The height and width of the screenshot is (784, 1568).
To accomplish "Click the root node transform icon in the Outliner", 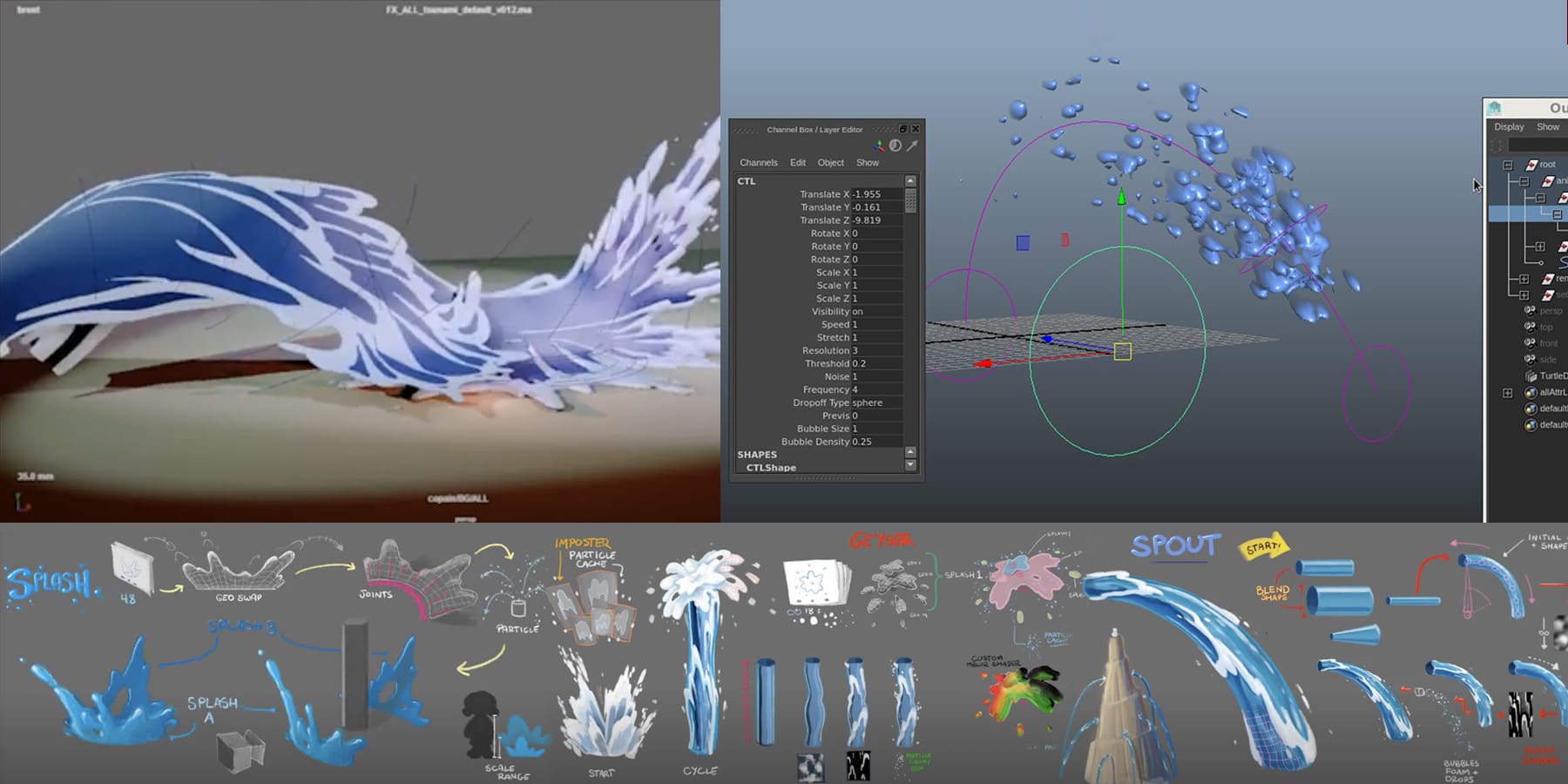I will click(1531, 165).
